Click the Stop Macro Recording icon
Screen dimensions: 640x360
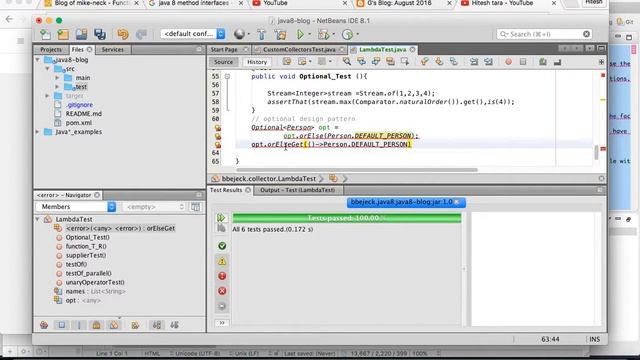523,62
